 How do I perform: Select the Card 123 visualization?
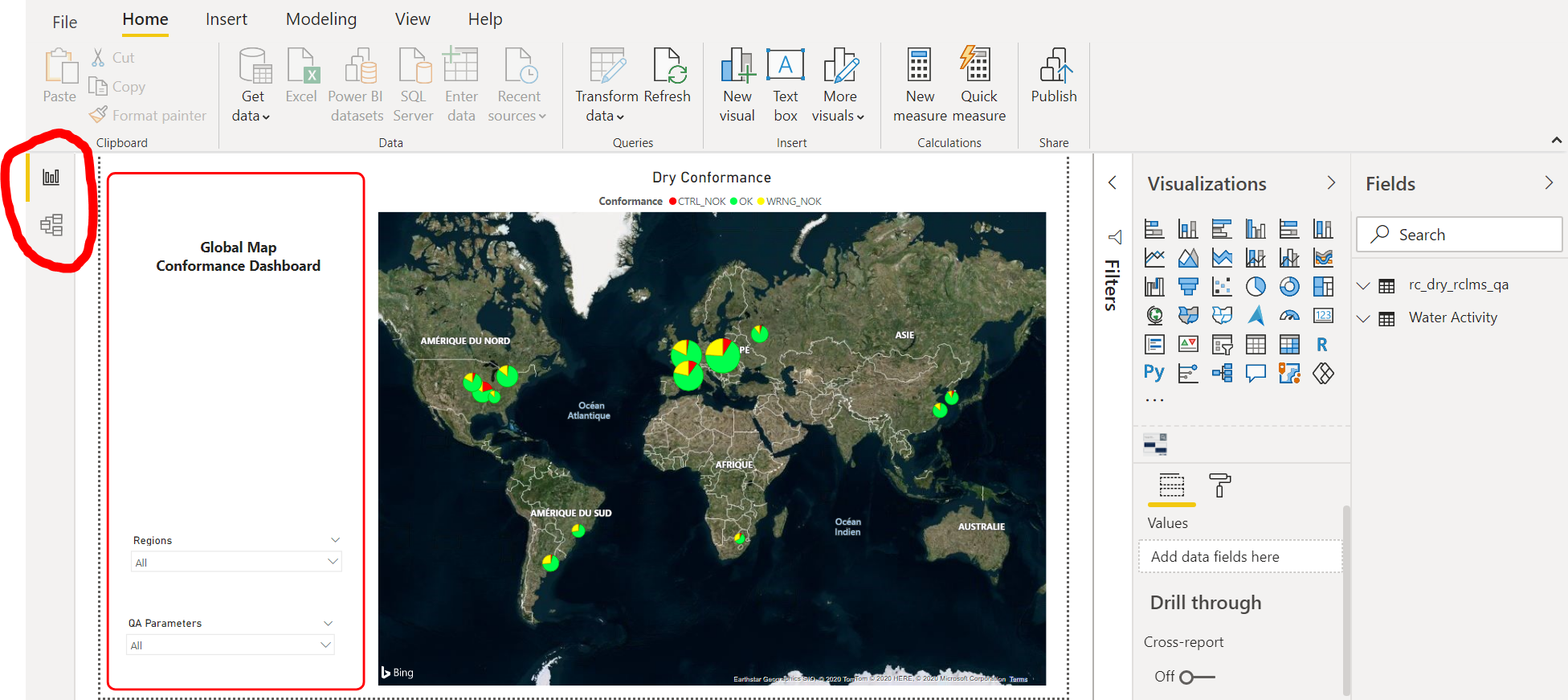pyautogui.click(x=1323, y=315)
